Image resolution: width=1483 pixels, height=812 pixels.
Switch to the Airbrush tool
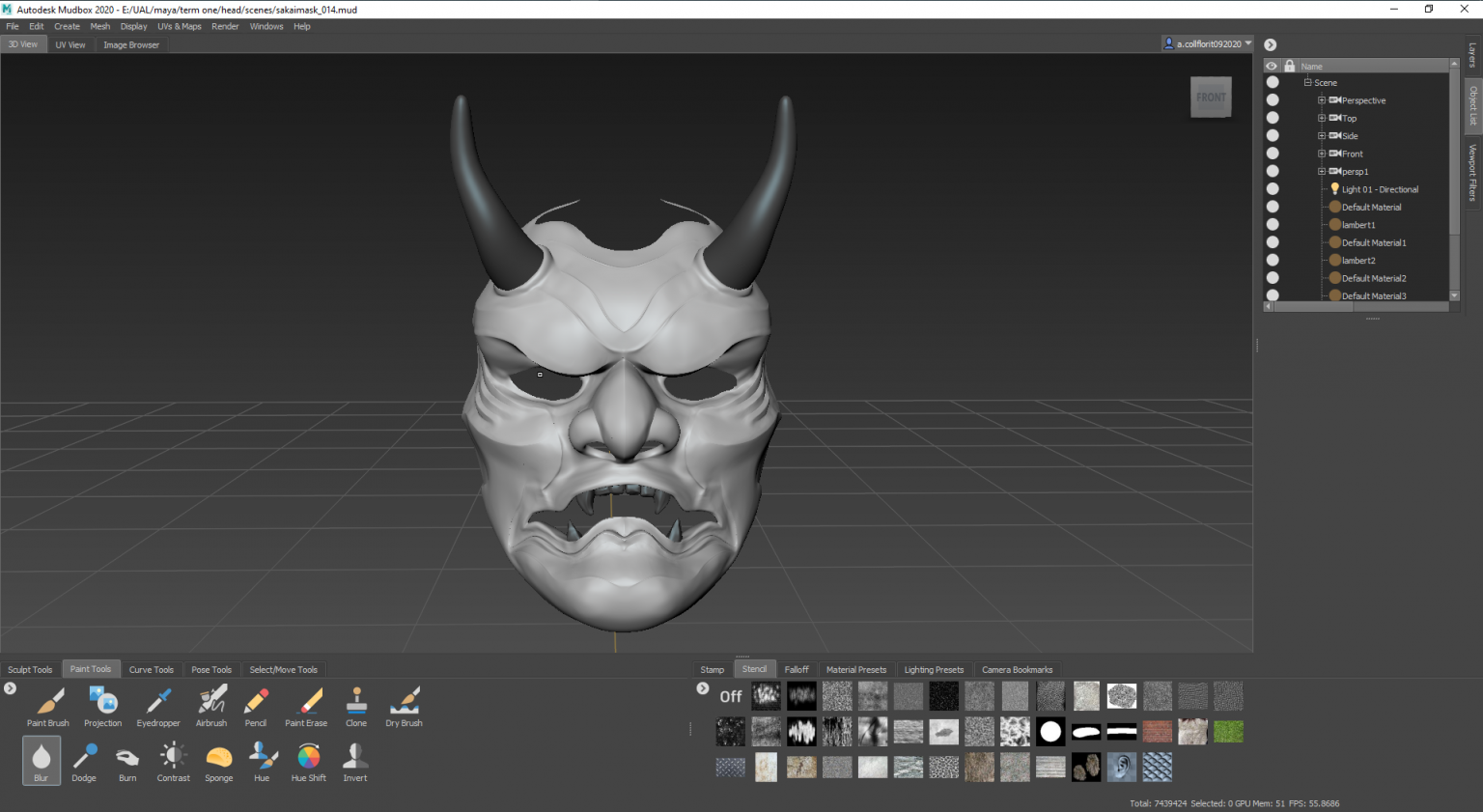[x=210, y=706]
